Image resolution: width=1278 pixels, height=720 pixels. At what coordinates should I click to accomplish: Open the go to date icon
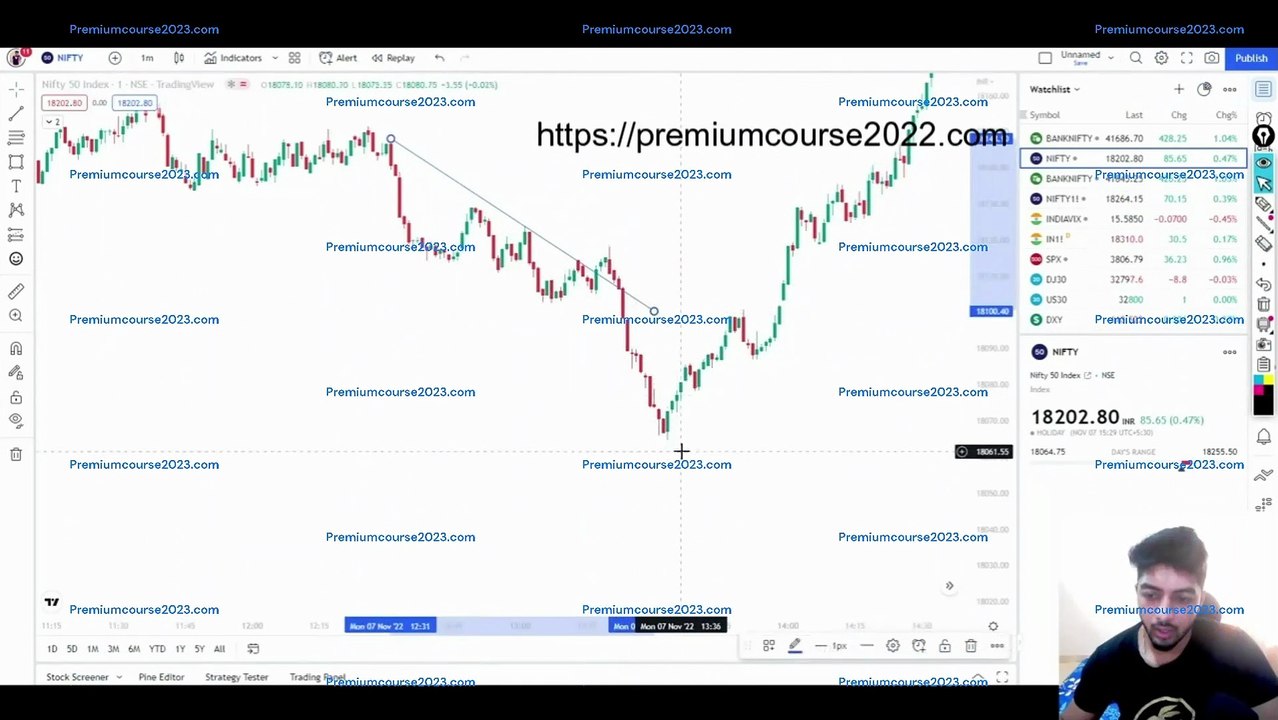(253, 649)
